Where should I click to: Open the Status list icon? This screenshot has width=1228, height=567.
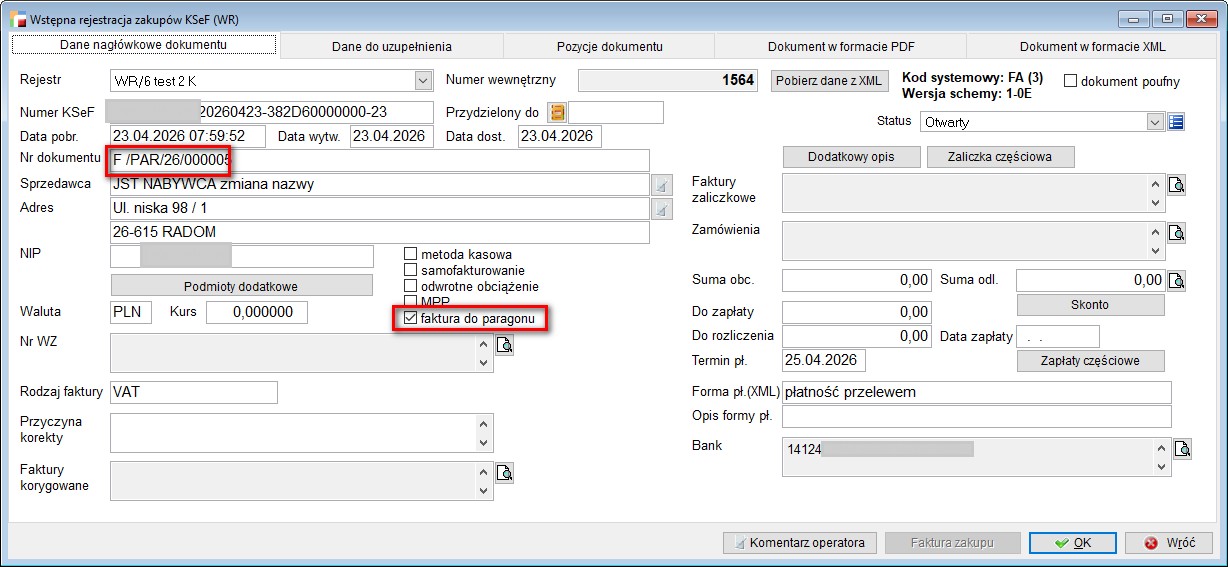[1176, 122]
